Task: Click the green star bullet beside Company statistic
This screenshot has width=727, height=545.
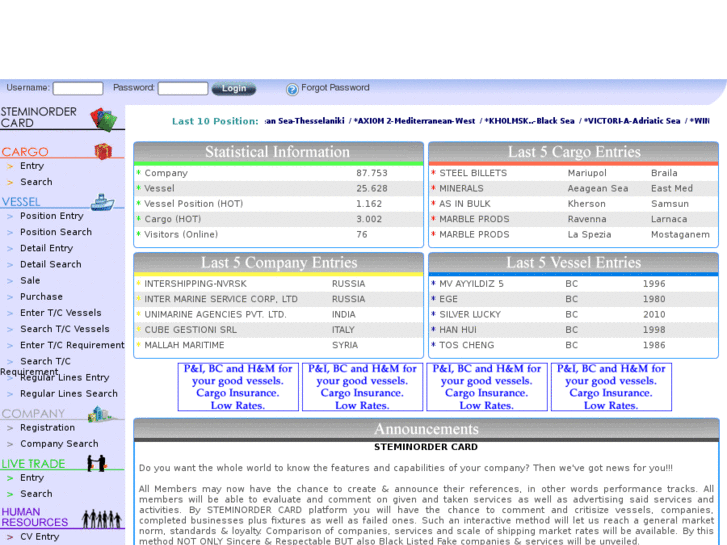Action: click(x=139, y=173)
